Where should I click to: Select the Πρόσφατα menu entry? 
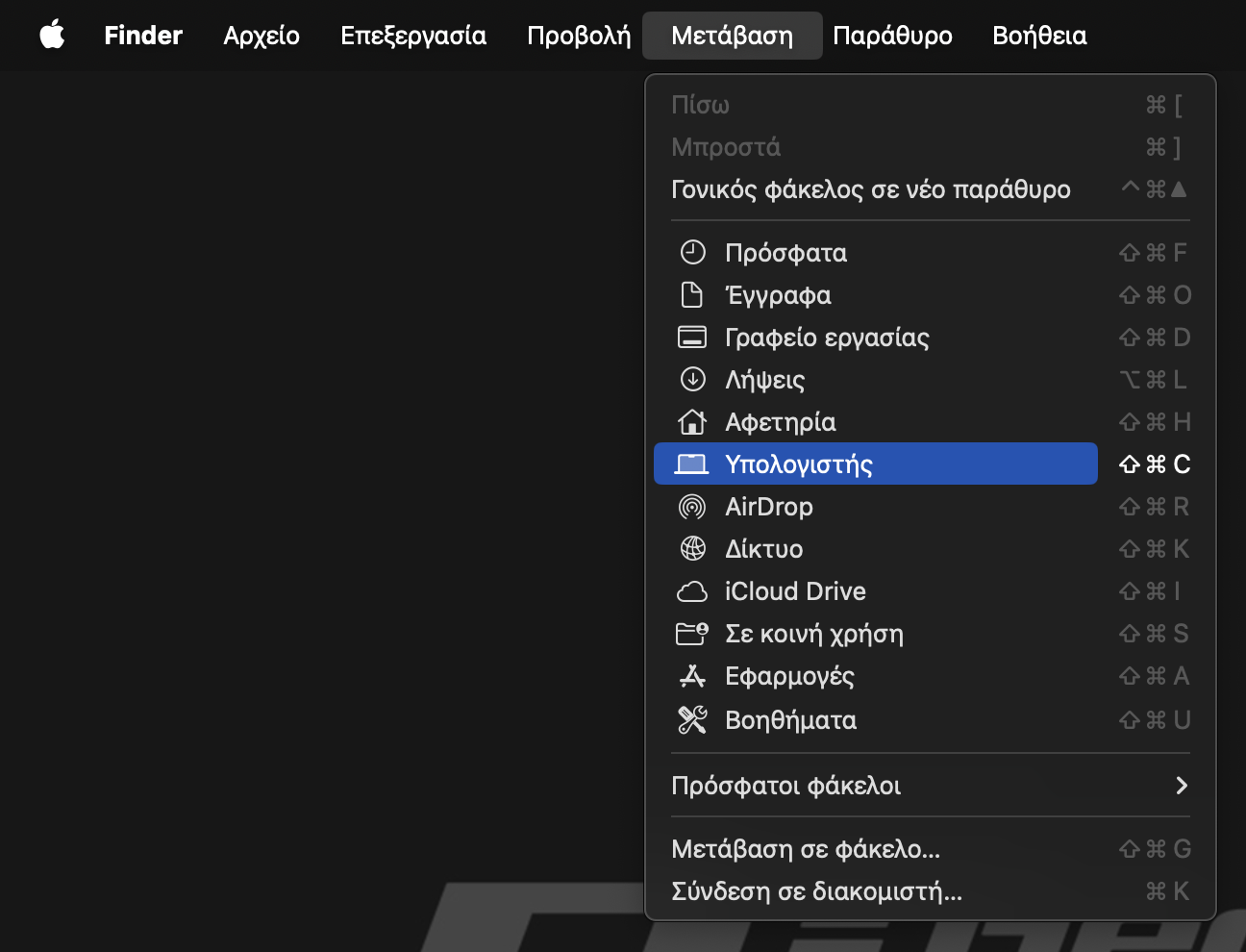pos(931,253)
